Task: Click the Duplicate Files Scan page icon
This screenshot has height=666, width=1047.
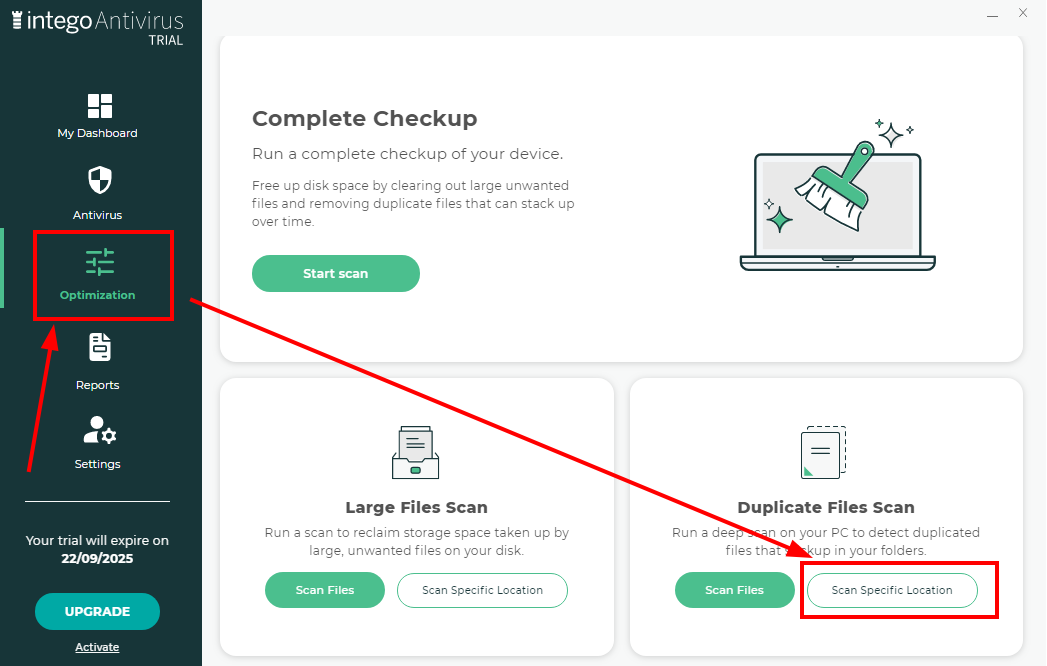Action: pos(825,453)
